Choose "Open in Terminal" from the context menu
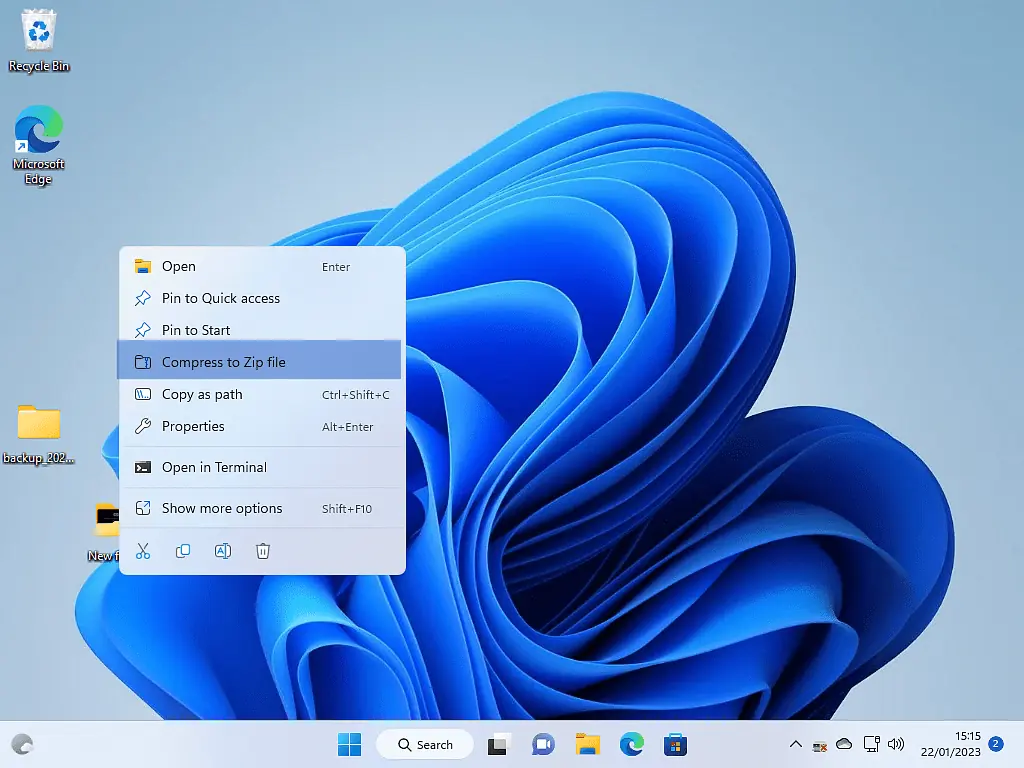This screenshot has width=1024, height=768. (214, 467)
